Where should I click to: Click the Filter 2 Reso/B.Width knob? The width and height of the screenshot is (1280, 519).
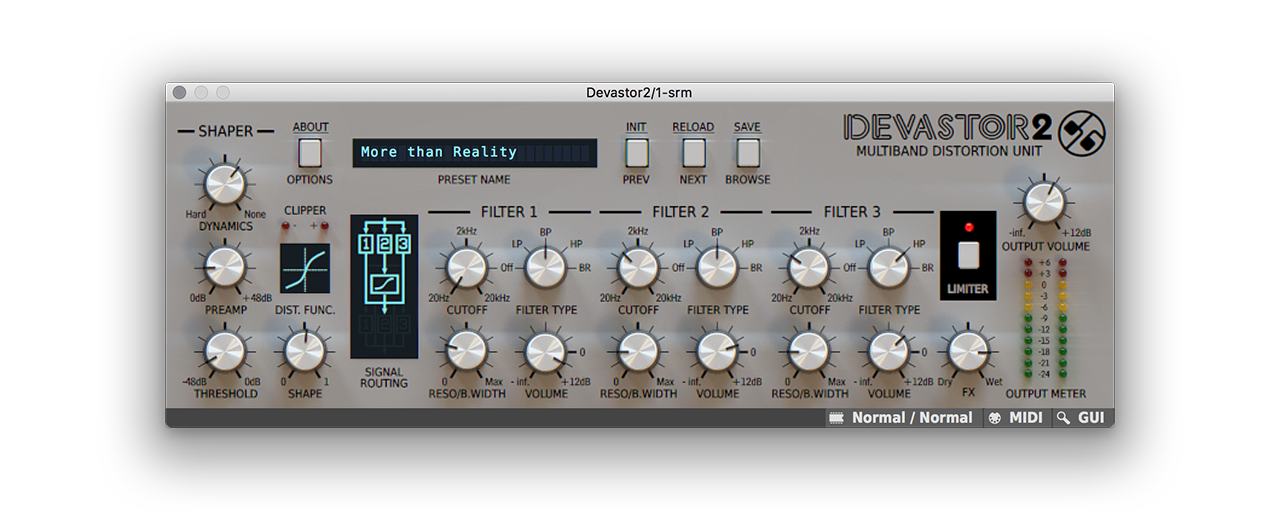(x=638, y=351)
